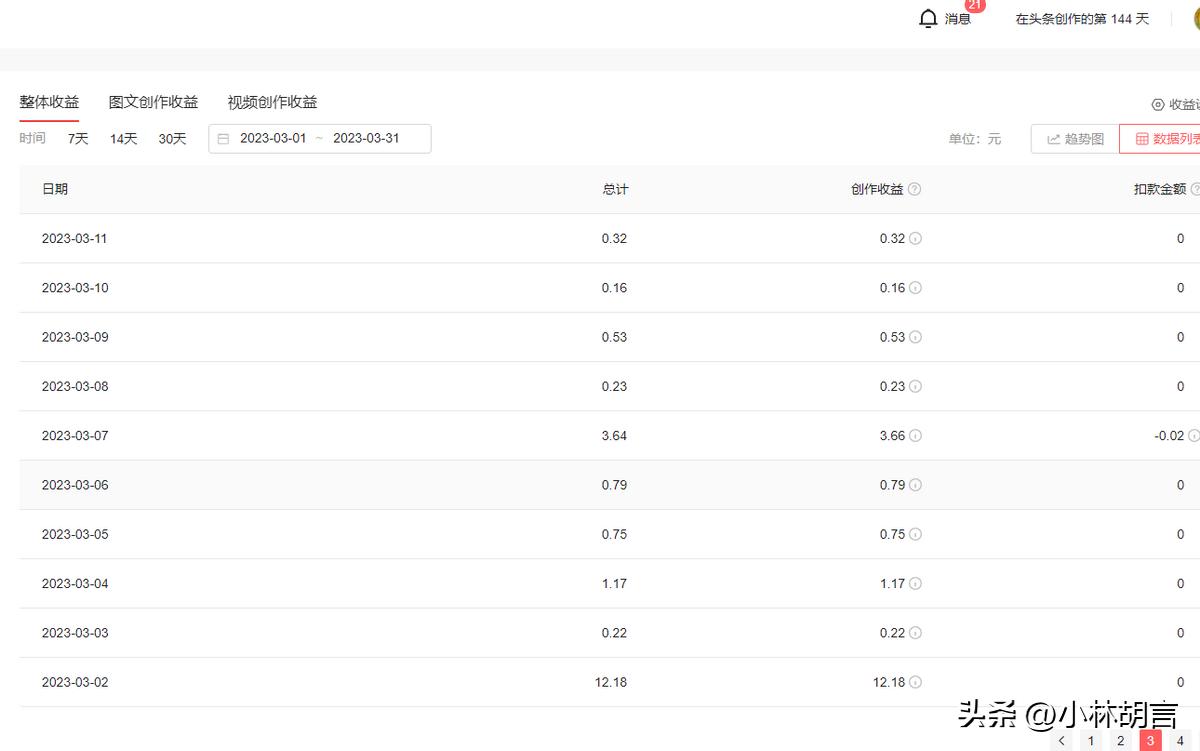Click previous page arrow in pagination
Screen dimensions: 1200x751
tap(1062, 741)
